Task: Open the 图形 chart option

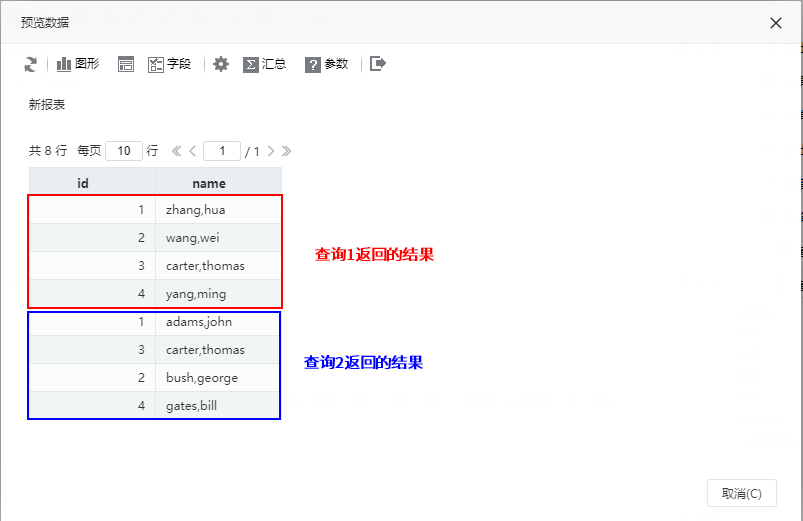Action: [x=78, y=64]
